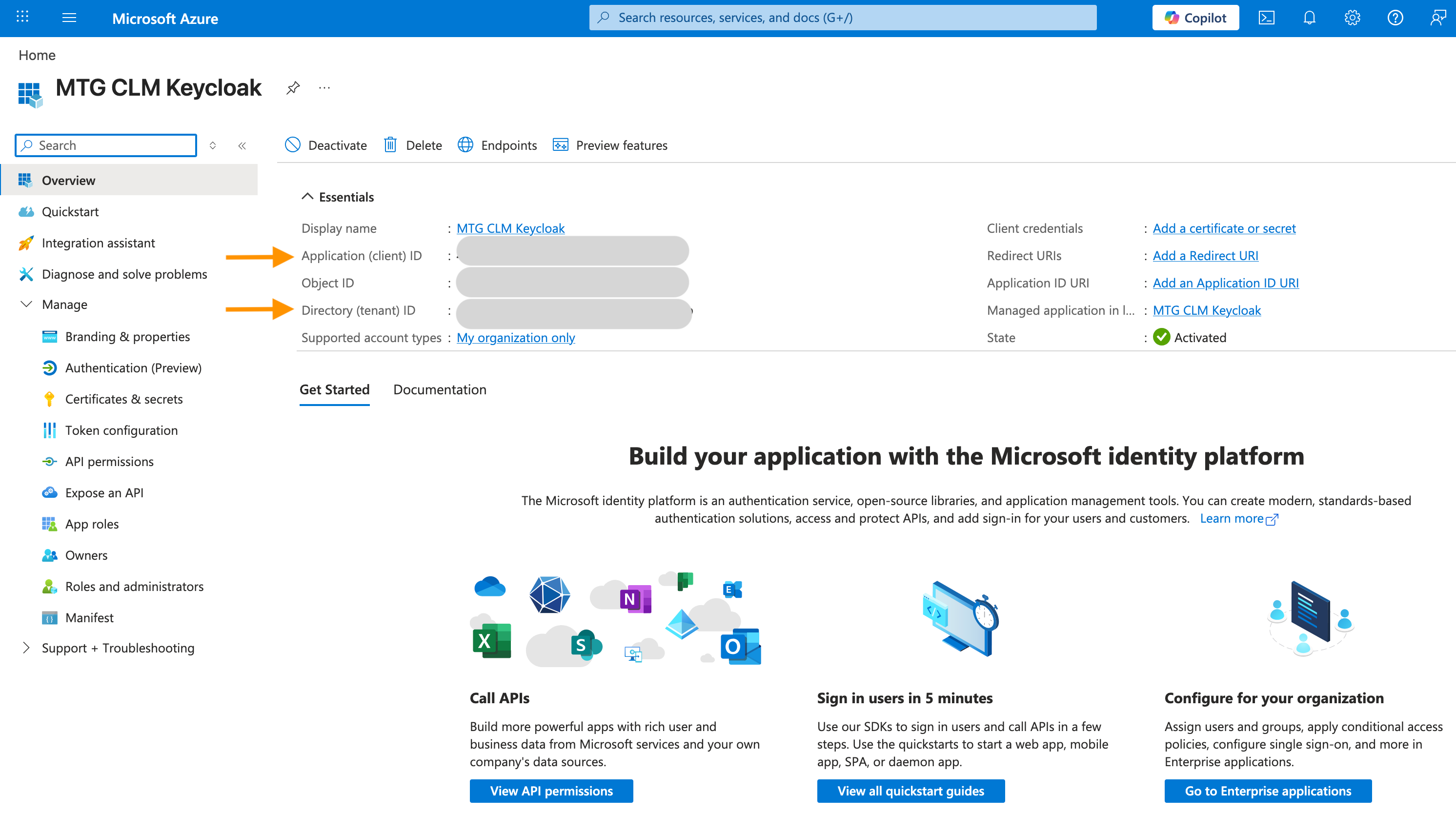Toggle expand/collapse all sidebar groups
This screenshot has height=814, width=1456.
pyautogui.click(x=213, y=146)
